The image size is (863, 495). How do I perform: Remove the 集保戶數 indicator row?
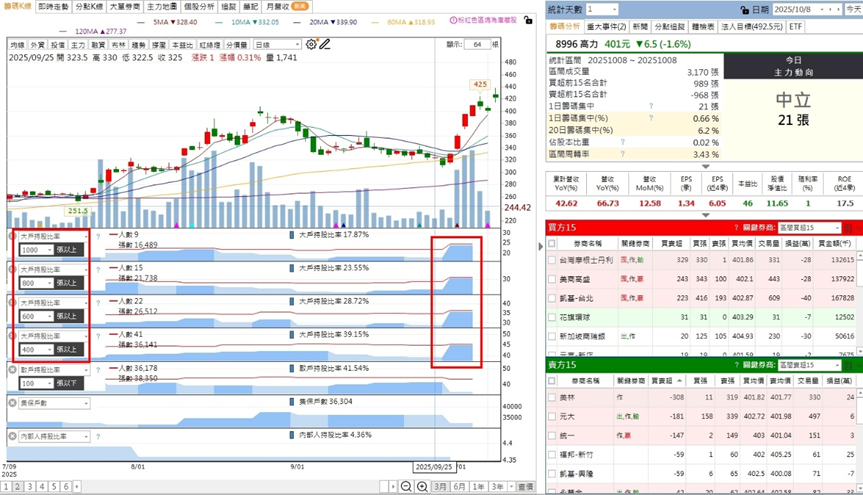[12, 403]
